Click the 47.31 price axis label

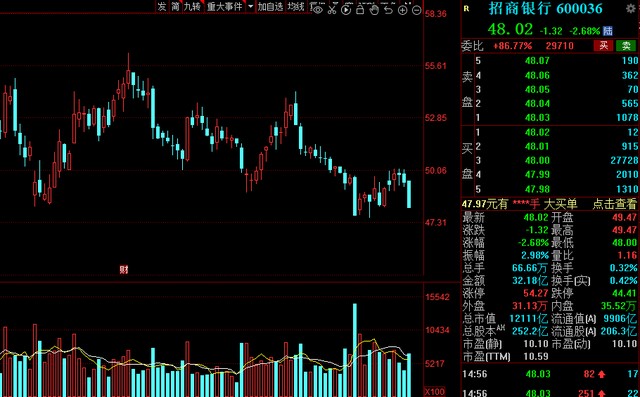(x=436, y=223)
